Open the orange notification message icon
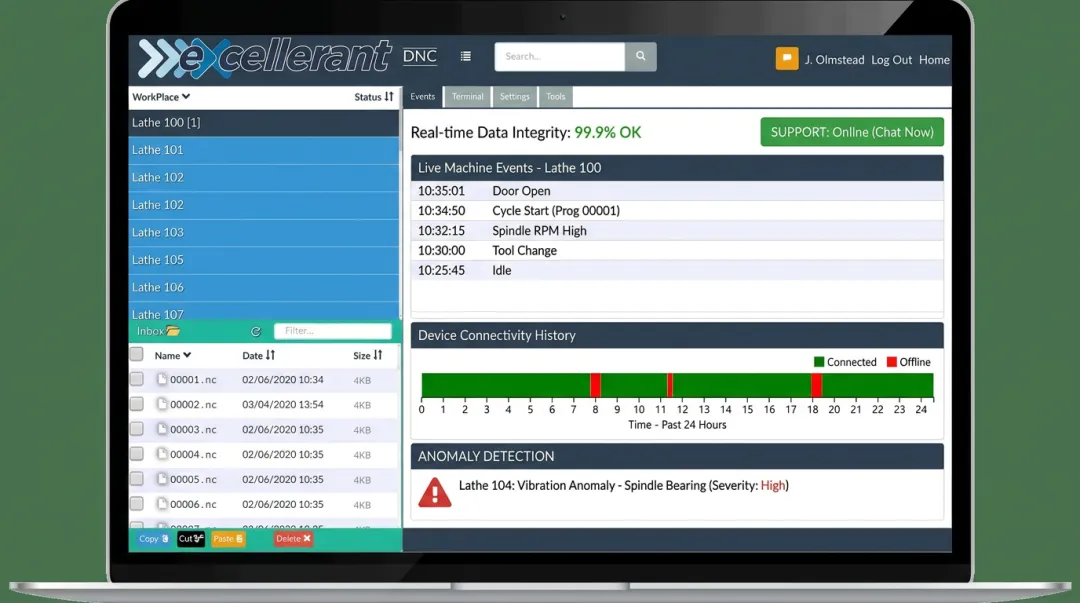 787,59
